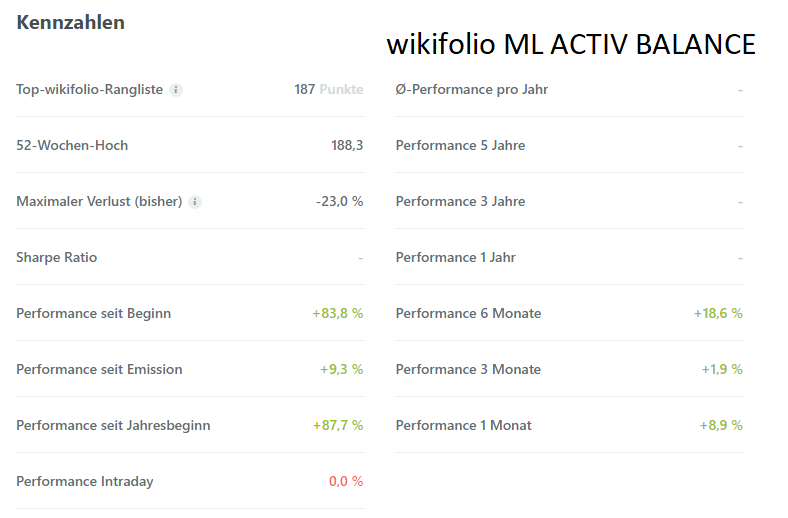Click the Performance Intraday label
This screenshot has height=518, width=788.
85,482
